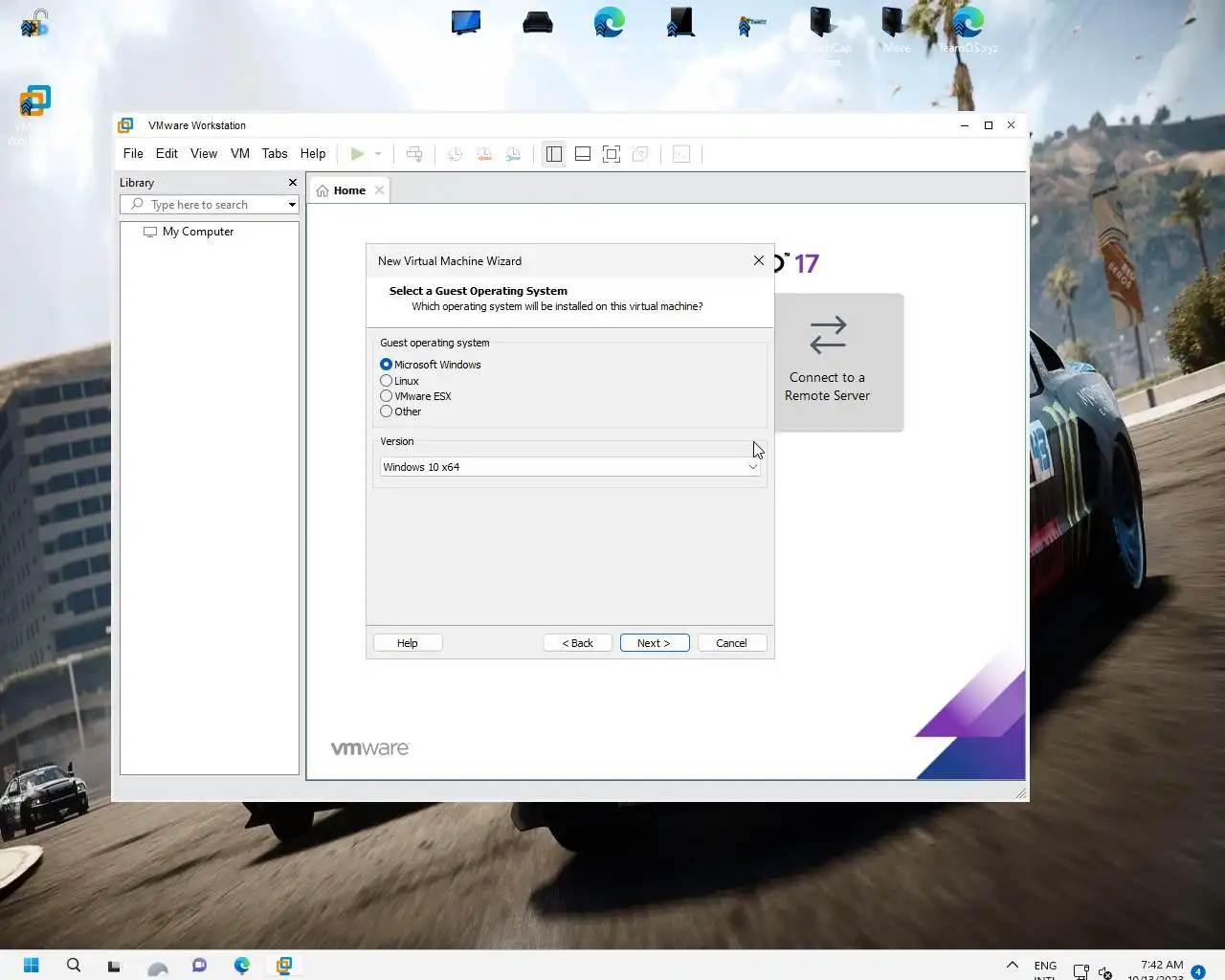This screenshot has width=1225, height=980.
Task: Open the Edit menu
Action: click(x=167, y=154)
